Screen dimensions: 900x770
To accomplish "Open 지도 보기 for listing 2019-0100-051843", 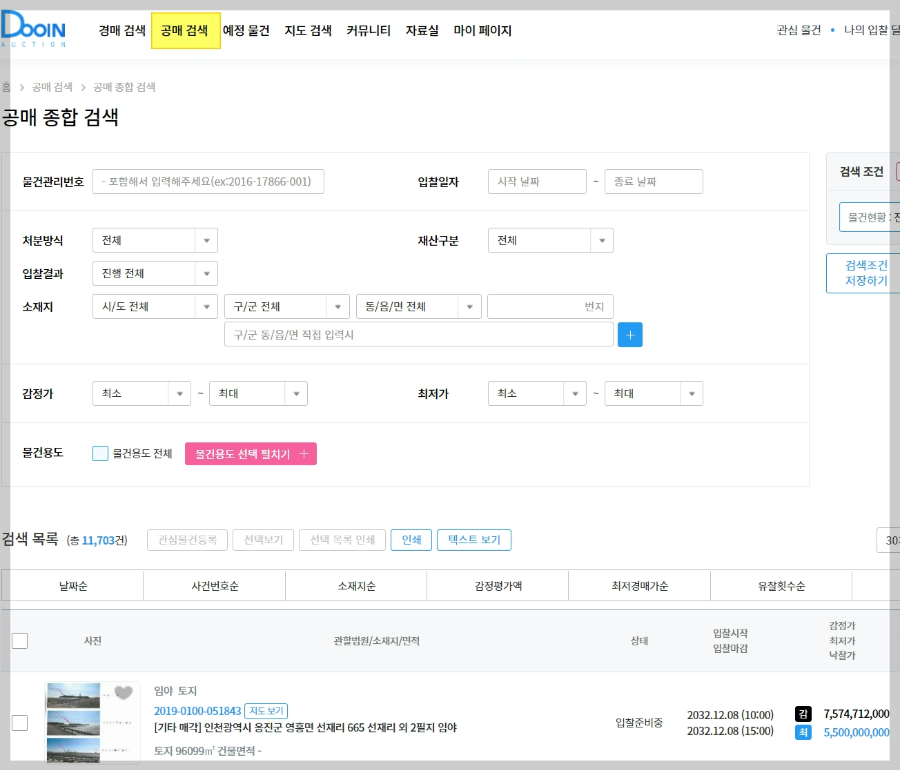I will [x=268, y=710].
